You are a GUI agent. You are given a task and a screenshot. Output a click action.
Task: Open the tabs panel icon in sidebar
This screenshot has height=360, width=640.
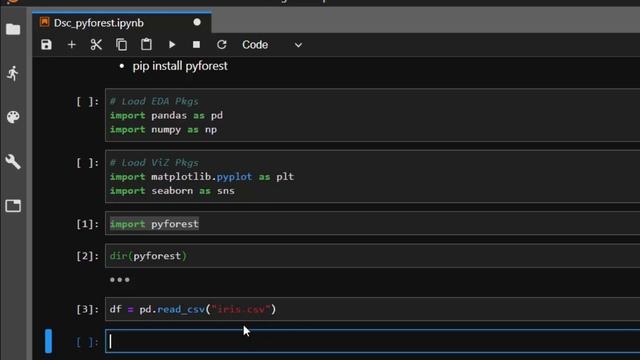(x=13, y=206)
